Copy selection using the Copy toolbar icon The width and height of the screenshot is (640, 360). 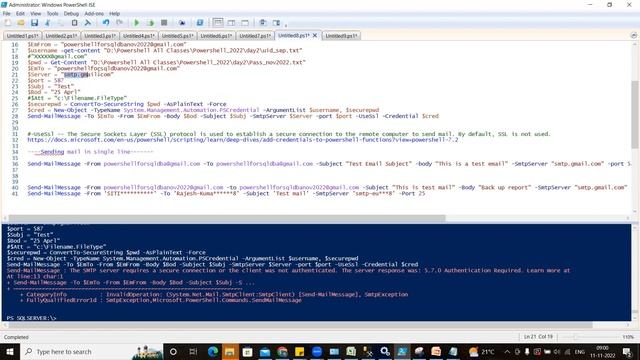[x=60, y=23]
